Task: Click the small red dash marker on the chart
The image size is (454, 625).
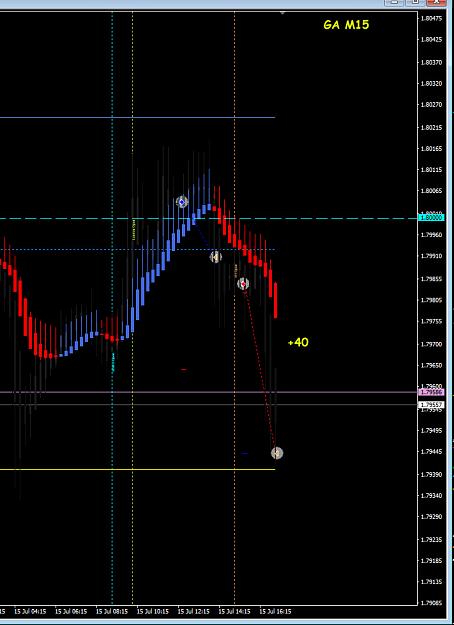Action: 183,369
